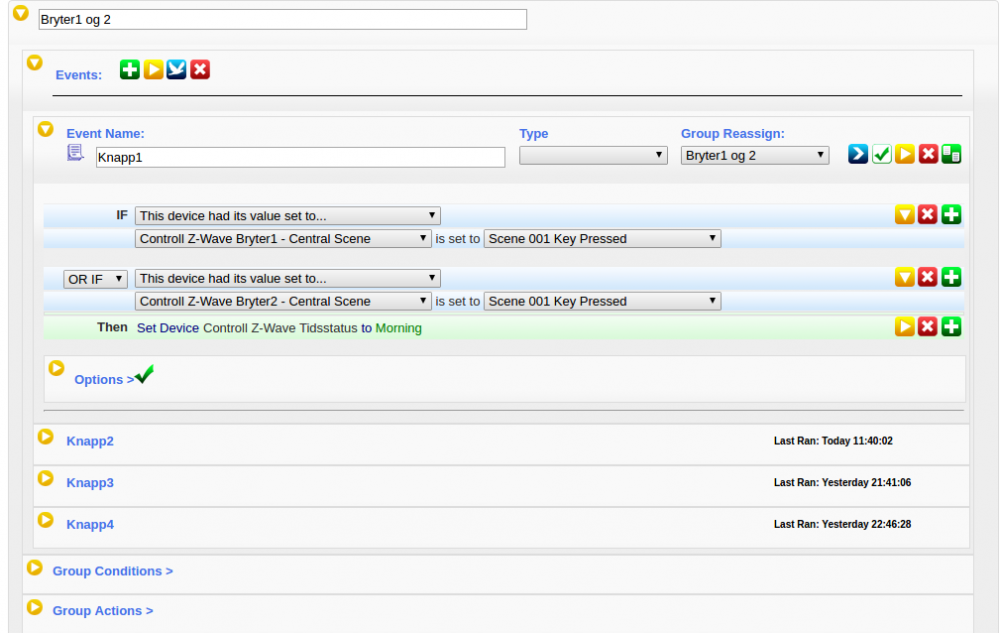Run the Knapp1 event with yellow play icon
This screenshot has height=633, width=1000.
click(x=905, y=154)
